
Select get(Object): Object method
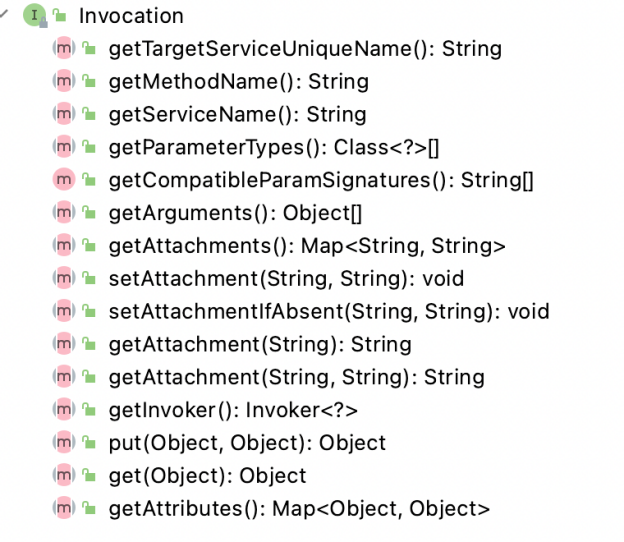pyautogui.click(x=208, y=476)
